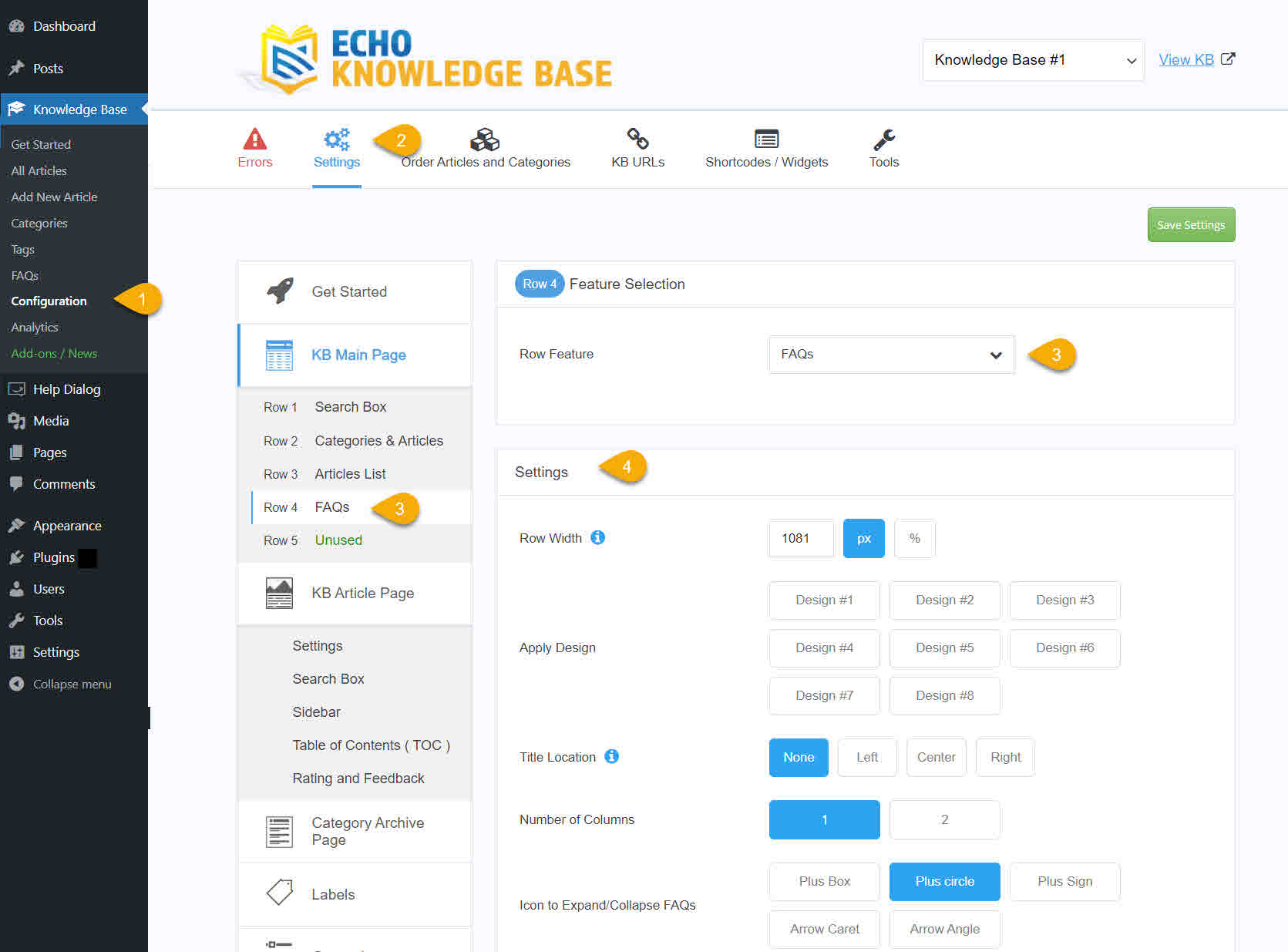Expand the KB Main Page section
The height and width of the screenshot is (952, 1288).
355,355
